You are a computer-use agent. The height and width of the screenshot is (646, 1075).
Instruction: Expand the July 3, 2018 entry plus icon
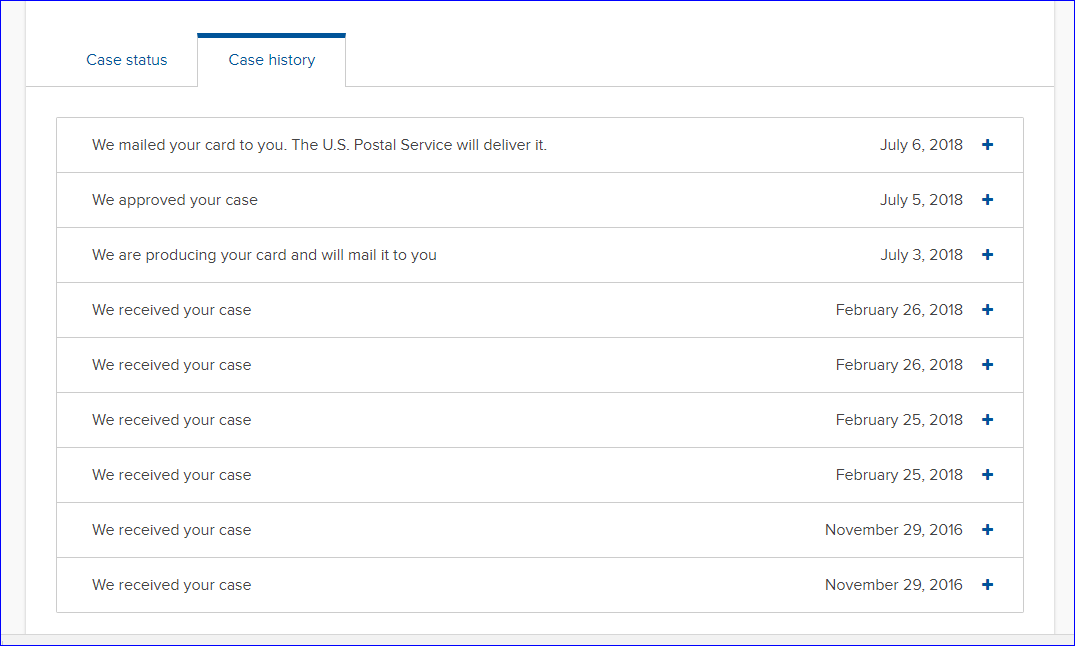click(987, 254)
